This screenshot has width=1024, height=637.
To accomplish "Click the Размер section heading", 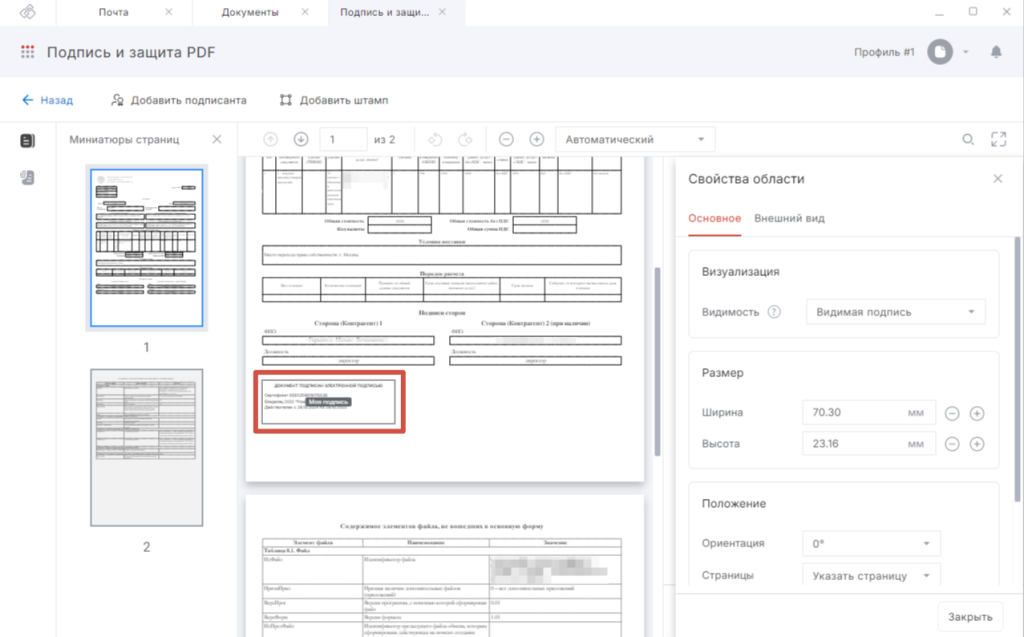I will click(x=723, y=373).
